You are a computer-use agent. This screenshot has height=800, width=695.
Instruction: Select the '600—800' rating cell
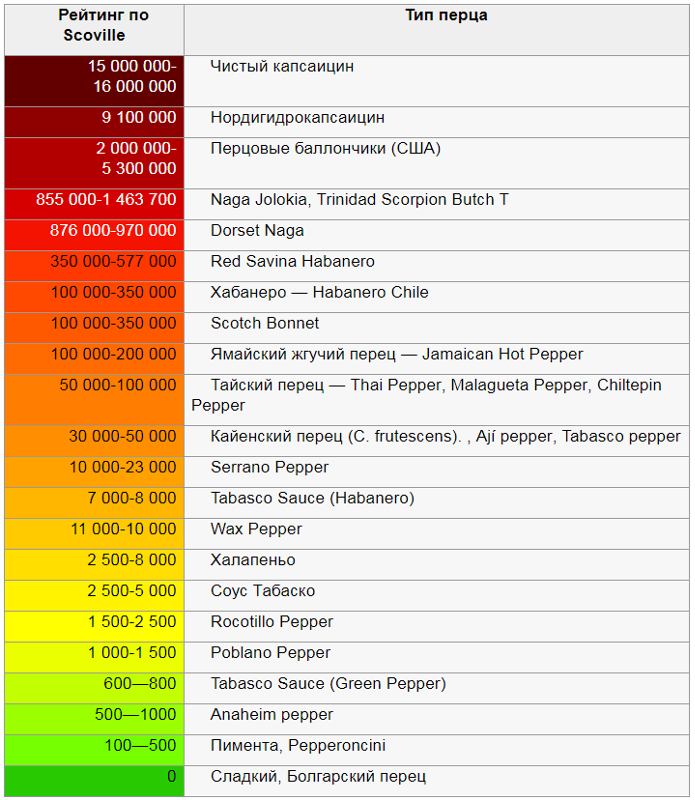94,688
